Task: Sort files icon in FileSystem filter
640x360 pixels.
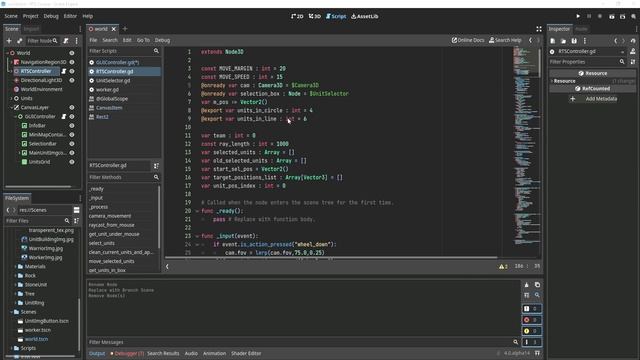Action: pyautogui.click(x=76, y=221)
